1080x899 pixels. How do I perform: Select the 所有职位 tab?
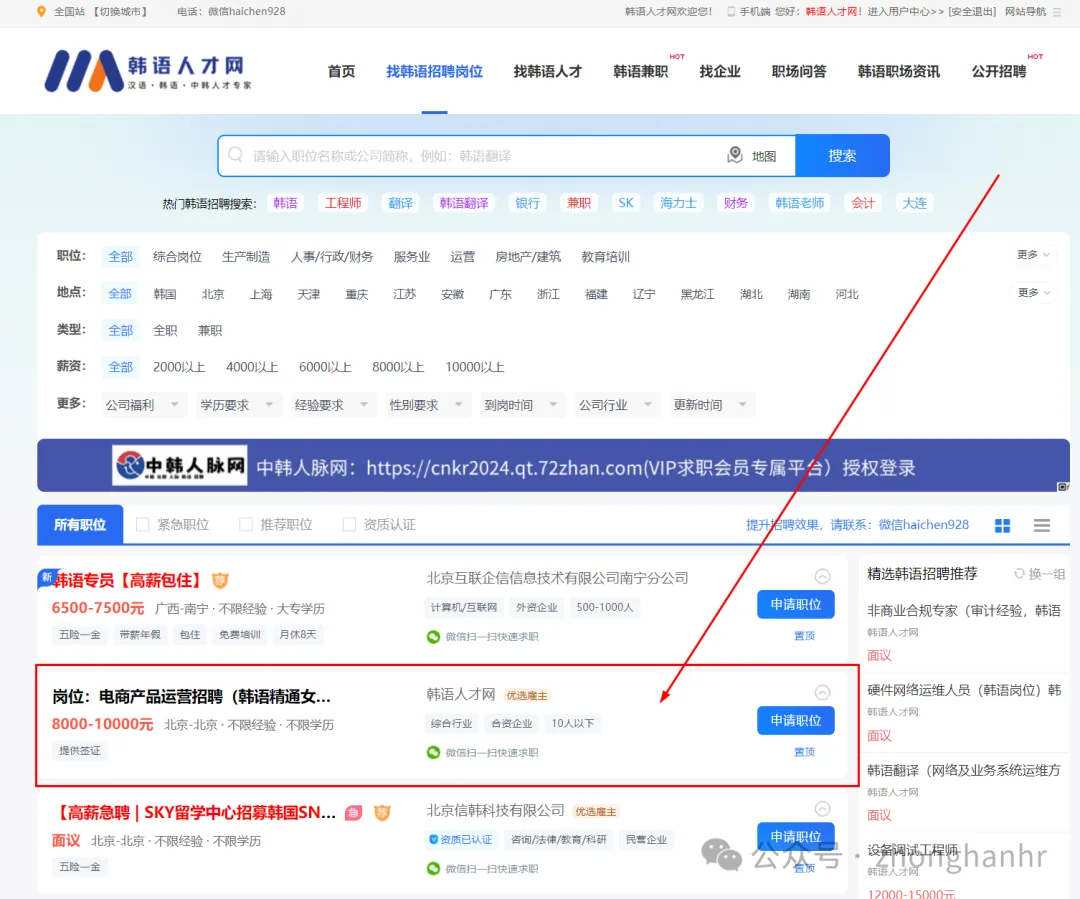click(80, 525)
